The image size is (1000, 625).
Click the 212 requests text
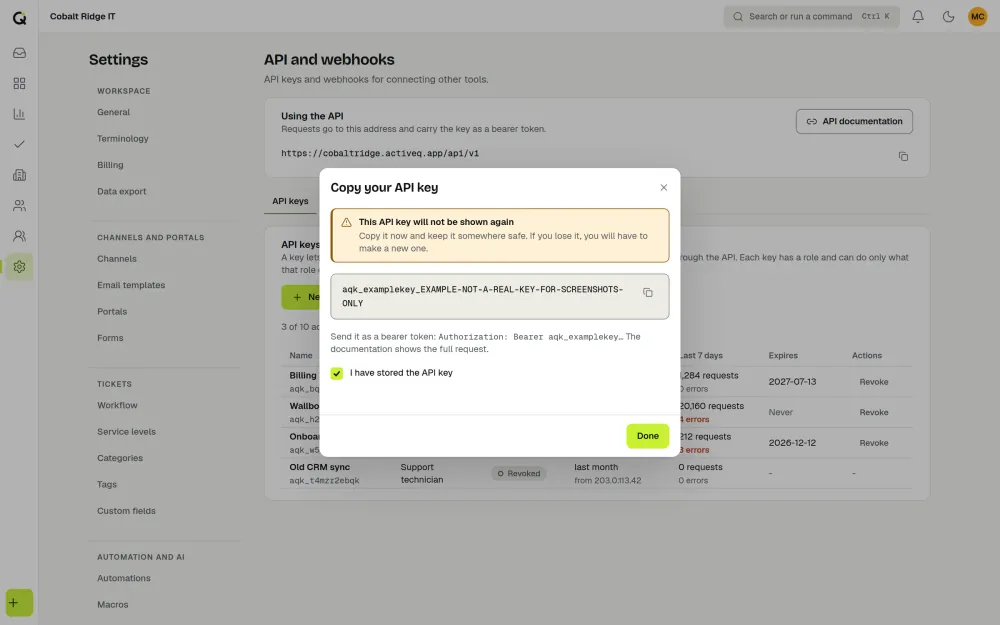pos(705,437)
